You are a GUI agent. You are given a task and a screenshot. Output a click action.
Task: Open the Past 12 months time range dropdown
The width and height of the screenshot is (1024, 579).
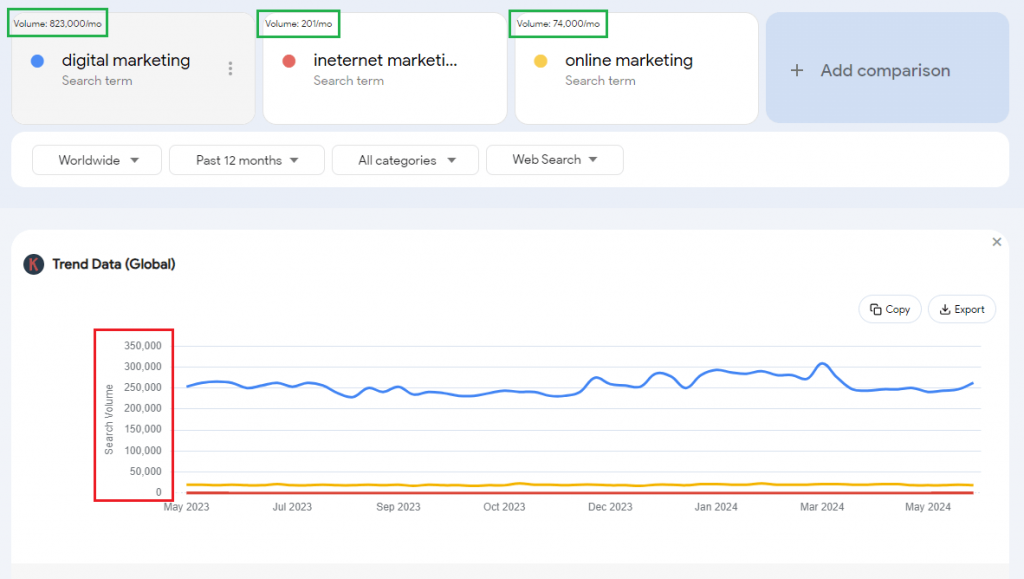247,160
